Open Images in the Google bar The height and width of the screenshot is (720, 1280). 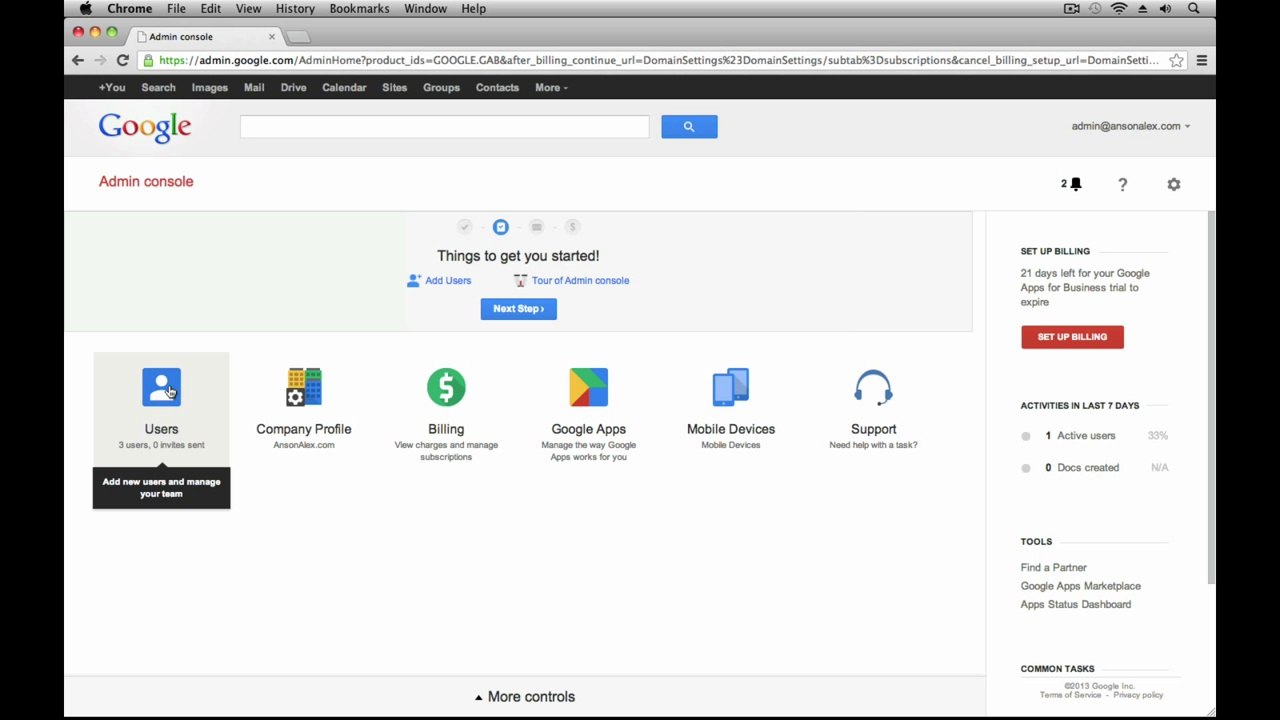[x=210, y=87]
